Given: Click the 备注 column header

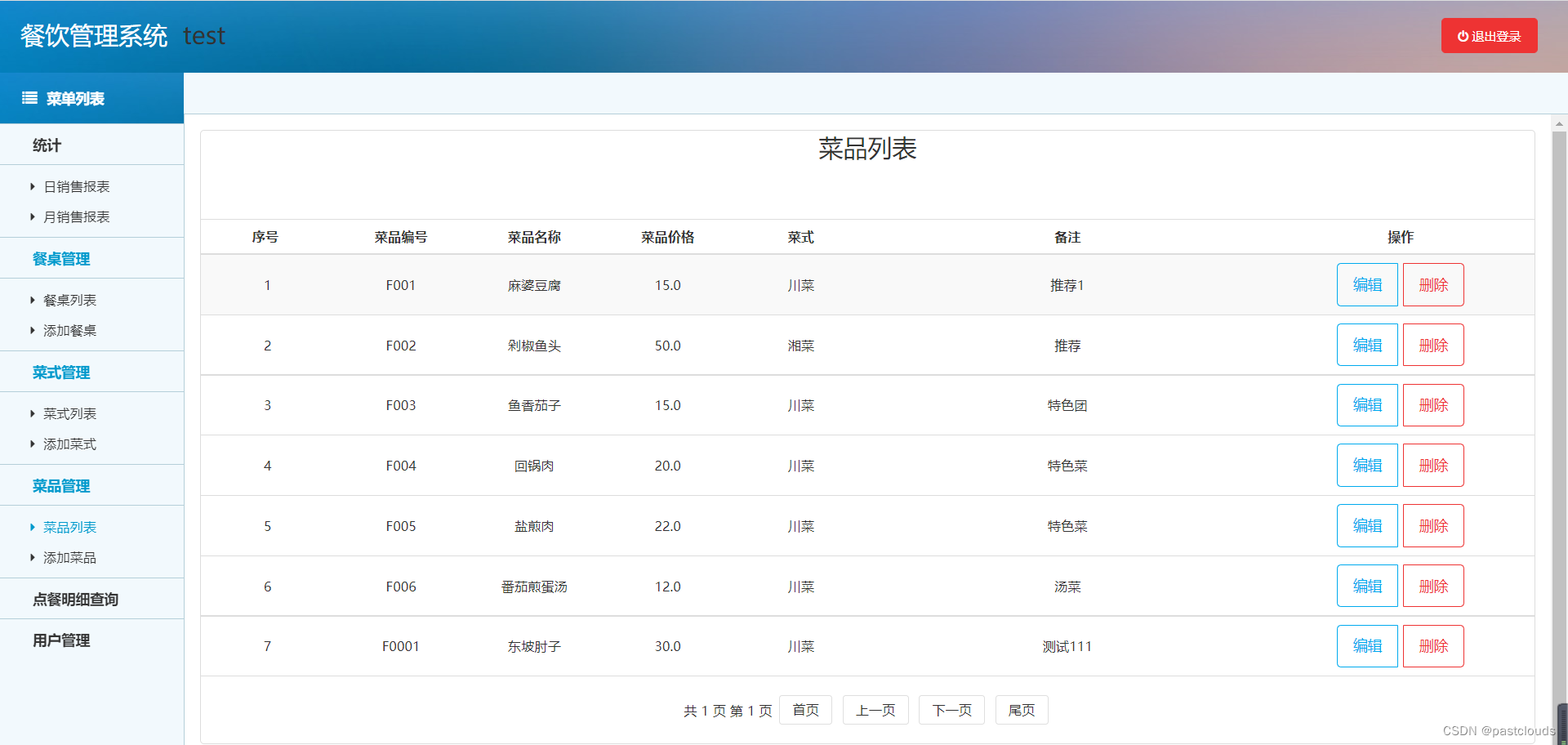Looking at the screenshot, I should [x=1067, y=237].
